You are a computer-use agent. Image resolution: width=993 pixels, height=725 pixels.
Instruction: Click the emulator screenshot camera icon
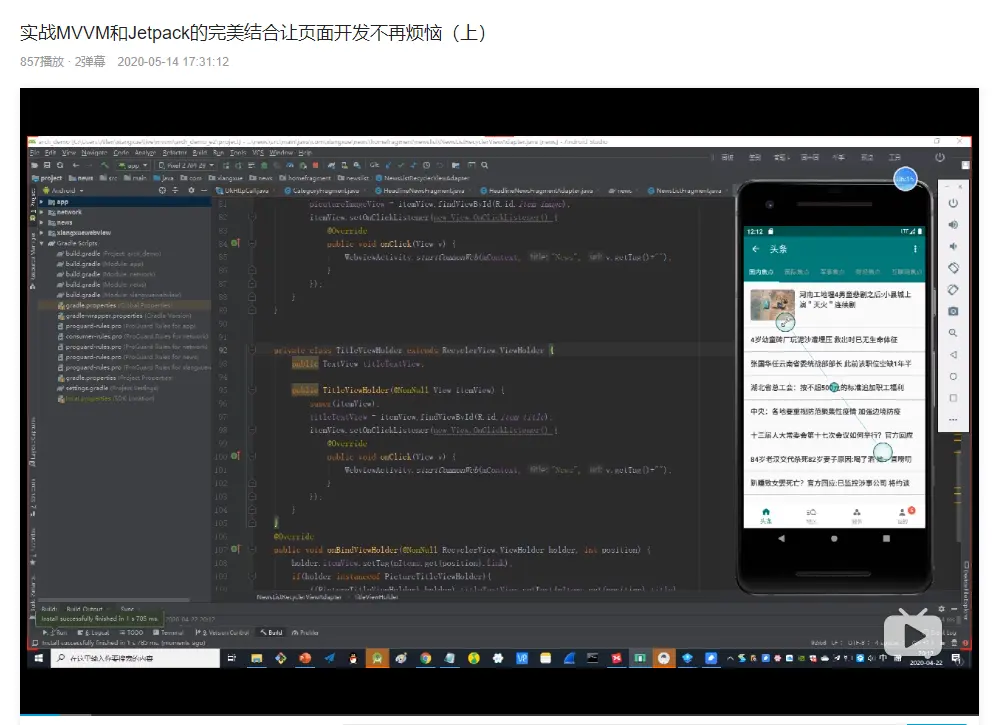(x=953, y=312)
